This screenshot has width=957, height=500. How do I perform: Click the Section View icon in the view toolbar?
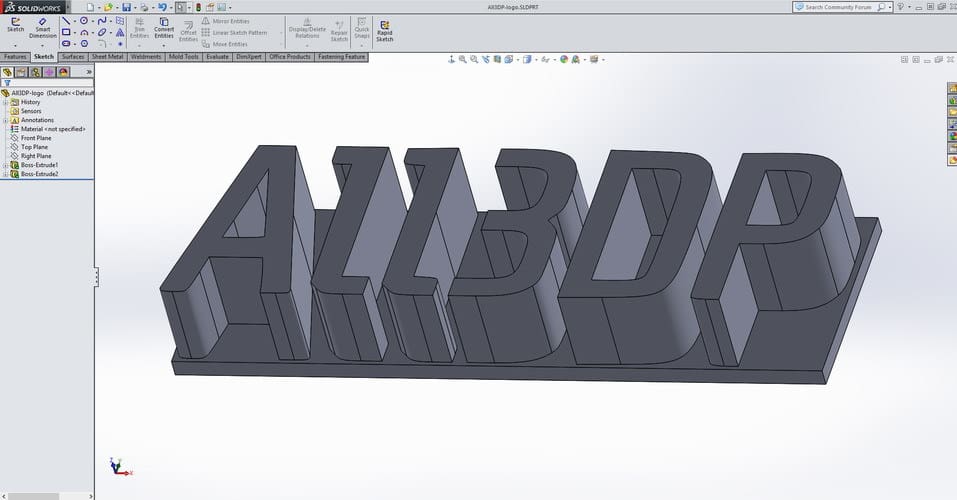[x=497, y=59]
